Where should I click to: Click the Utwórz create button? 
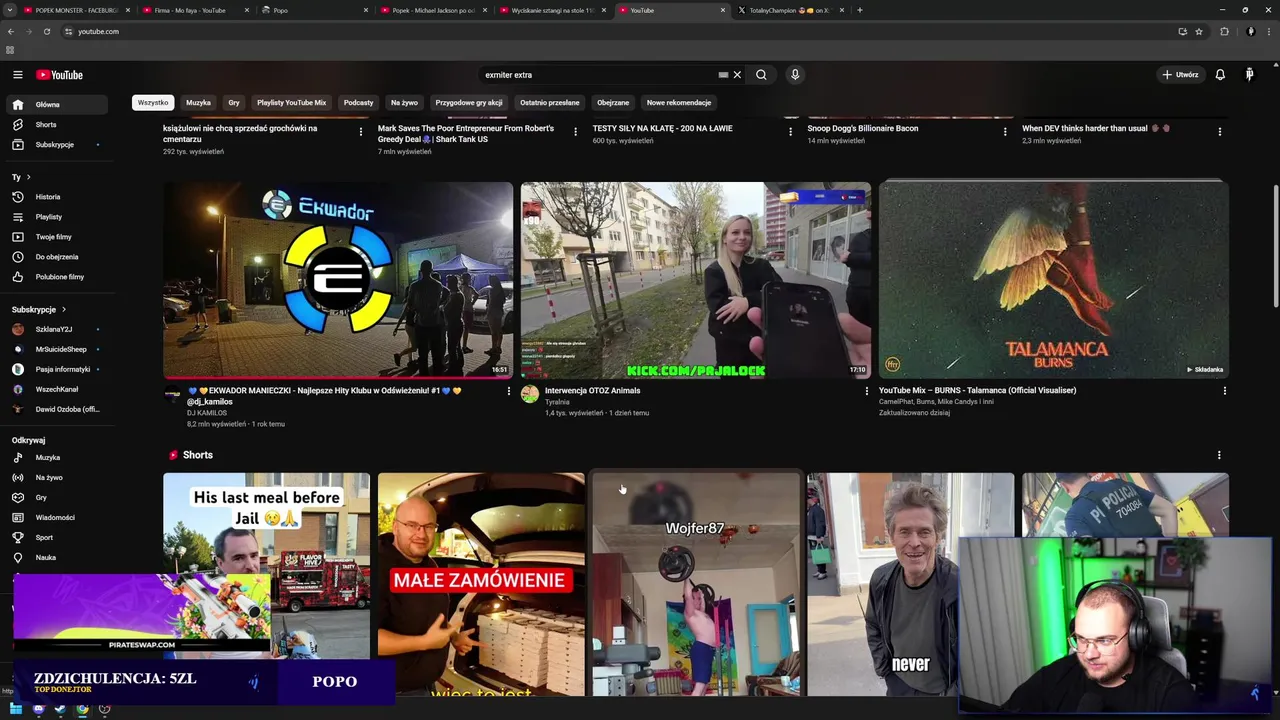click(1180, 75)
